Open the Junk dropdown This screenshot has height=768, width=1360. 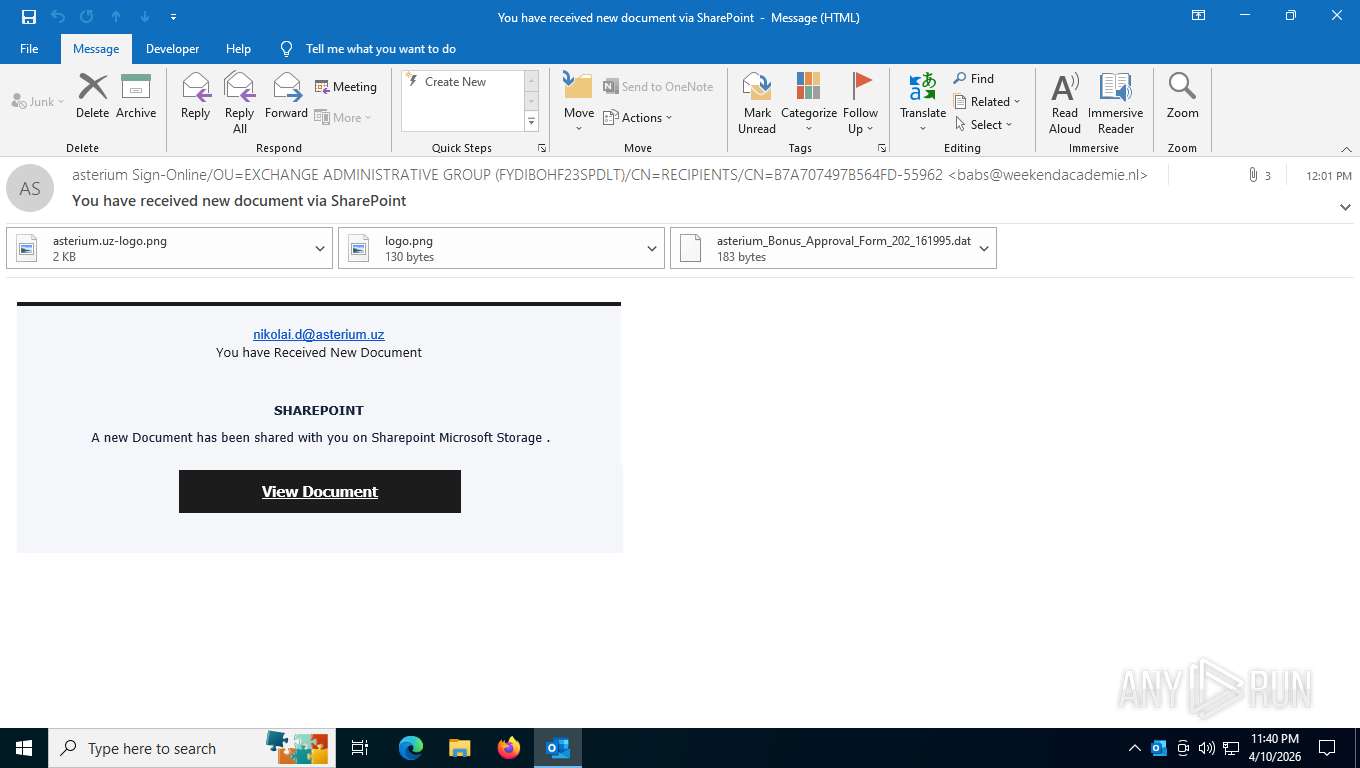coord(38,101)
